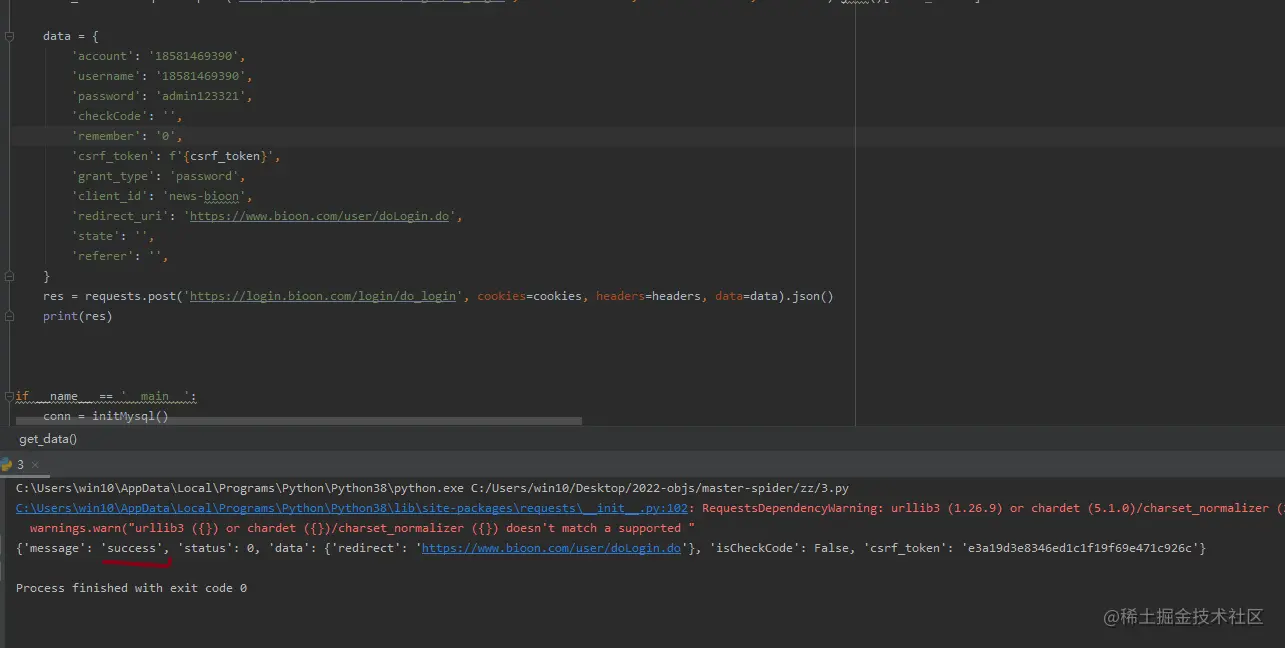Image resolution: width=1285 pixels, height=648 pixels.
Task: Click the python.exe command line in console
Action: click(432, 488)
